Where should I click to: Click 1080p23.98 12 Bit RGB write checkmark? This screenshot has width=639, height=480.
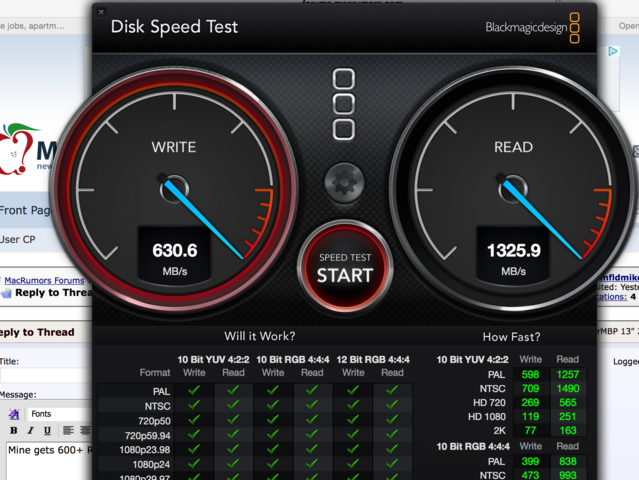pos(353,449)
